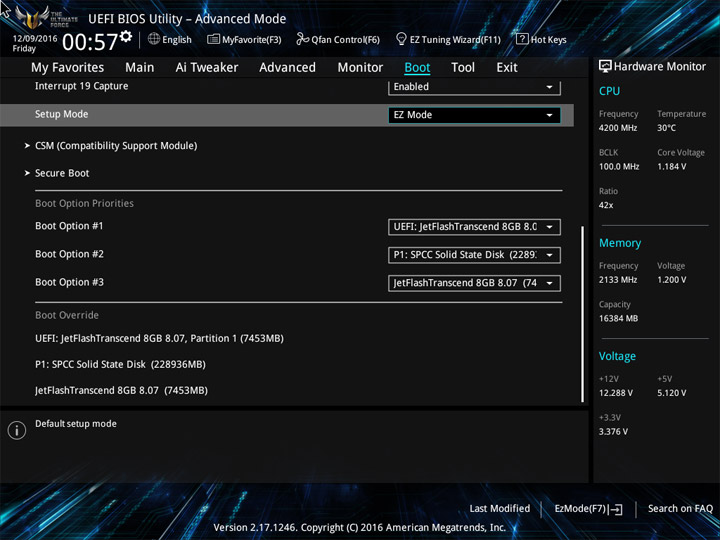
Task: Click the Boot Option Priorities heading
Action: coord(84,203)
